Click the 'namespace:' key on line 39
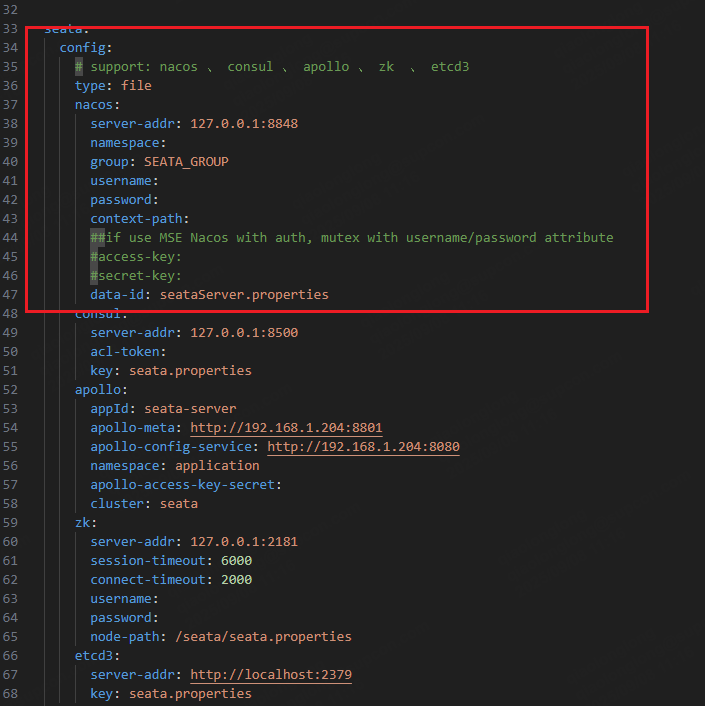Viewport: 705px width, 706px height. tap(128, 143)
